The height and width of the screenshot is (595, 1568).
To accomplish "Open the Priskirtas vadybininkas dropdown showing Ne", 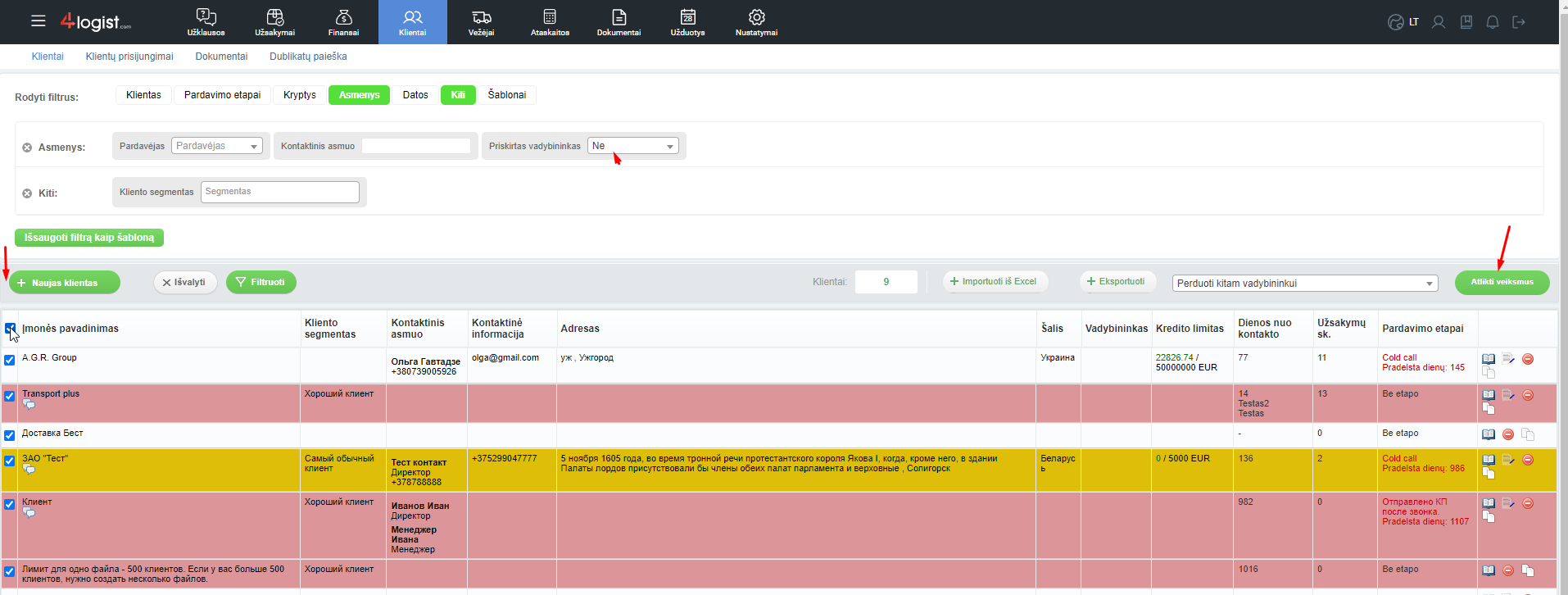I will [632, 146].
